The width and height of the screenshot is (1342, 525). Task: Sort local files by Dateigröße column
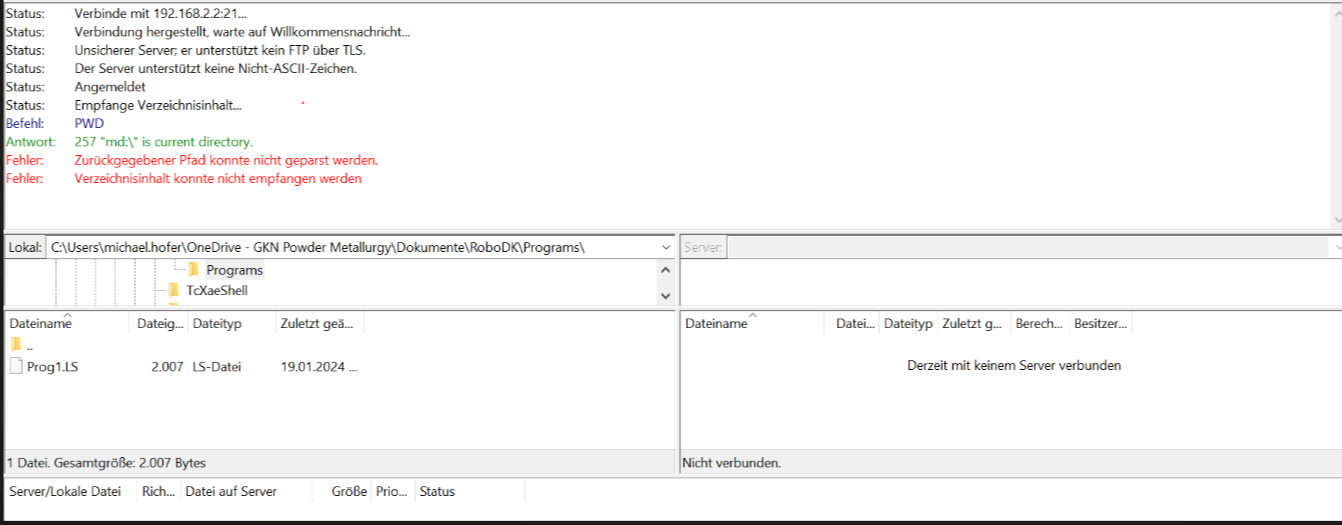click(x=158, y=324)
